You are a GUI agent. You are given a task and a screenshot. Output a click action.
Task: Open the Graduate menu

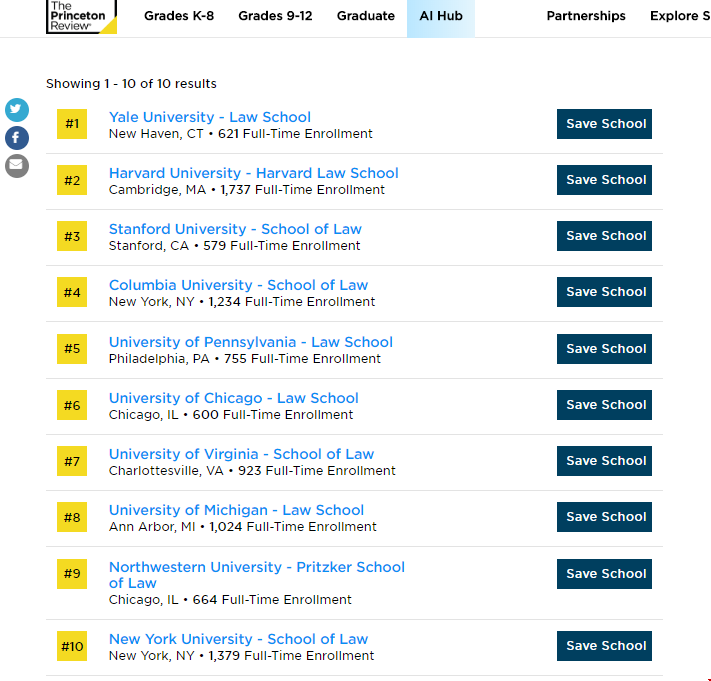click(x=365, y=16)
